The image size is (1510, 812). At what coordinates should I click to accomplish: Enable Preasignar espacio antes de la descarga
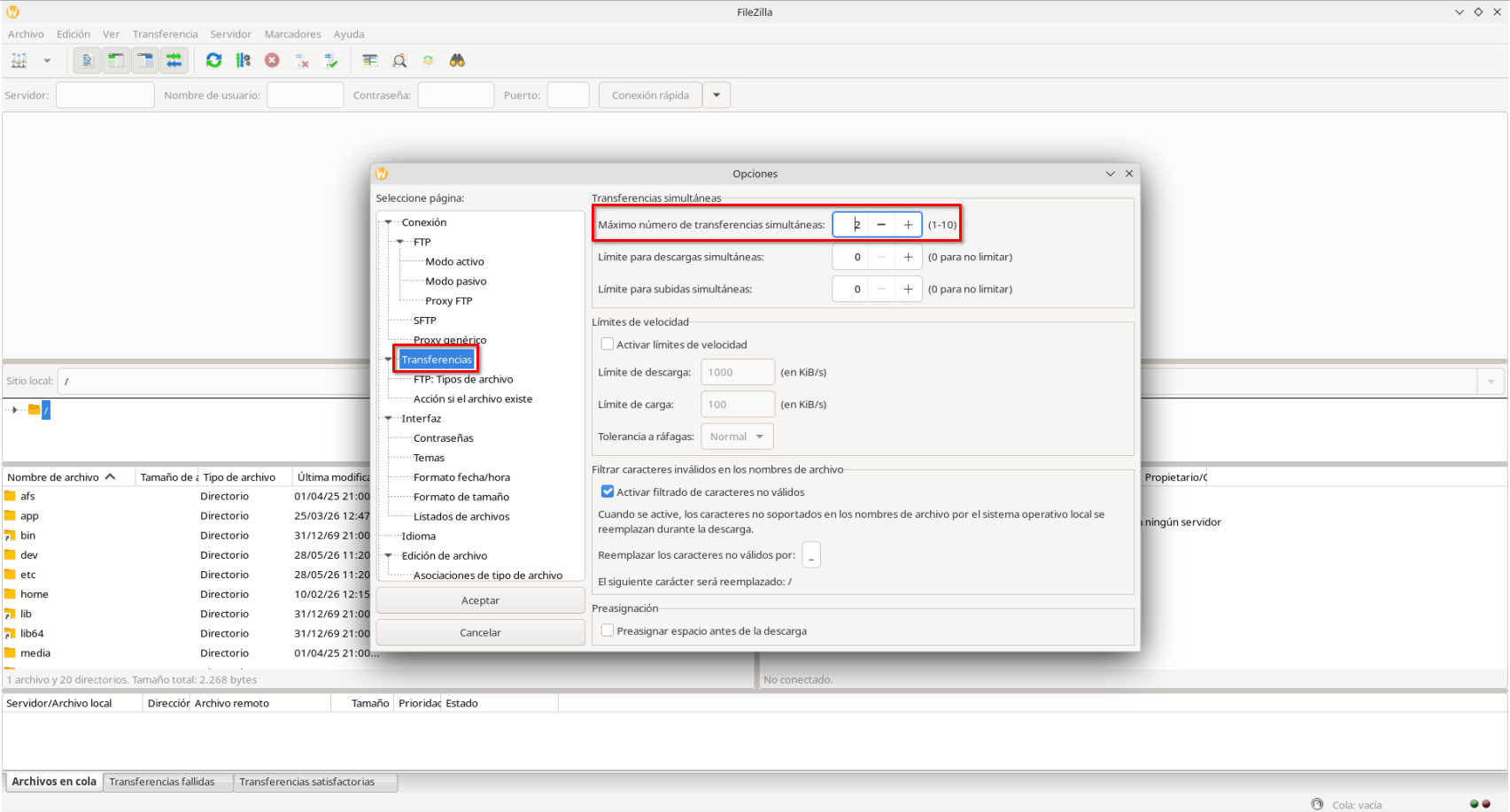[x=608, y=631]
